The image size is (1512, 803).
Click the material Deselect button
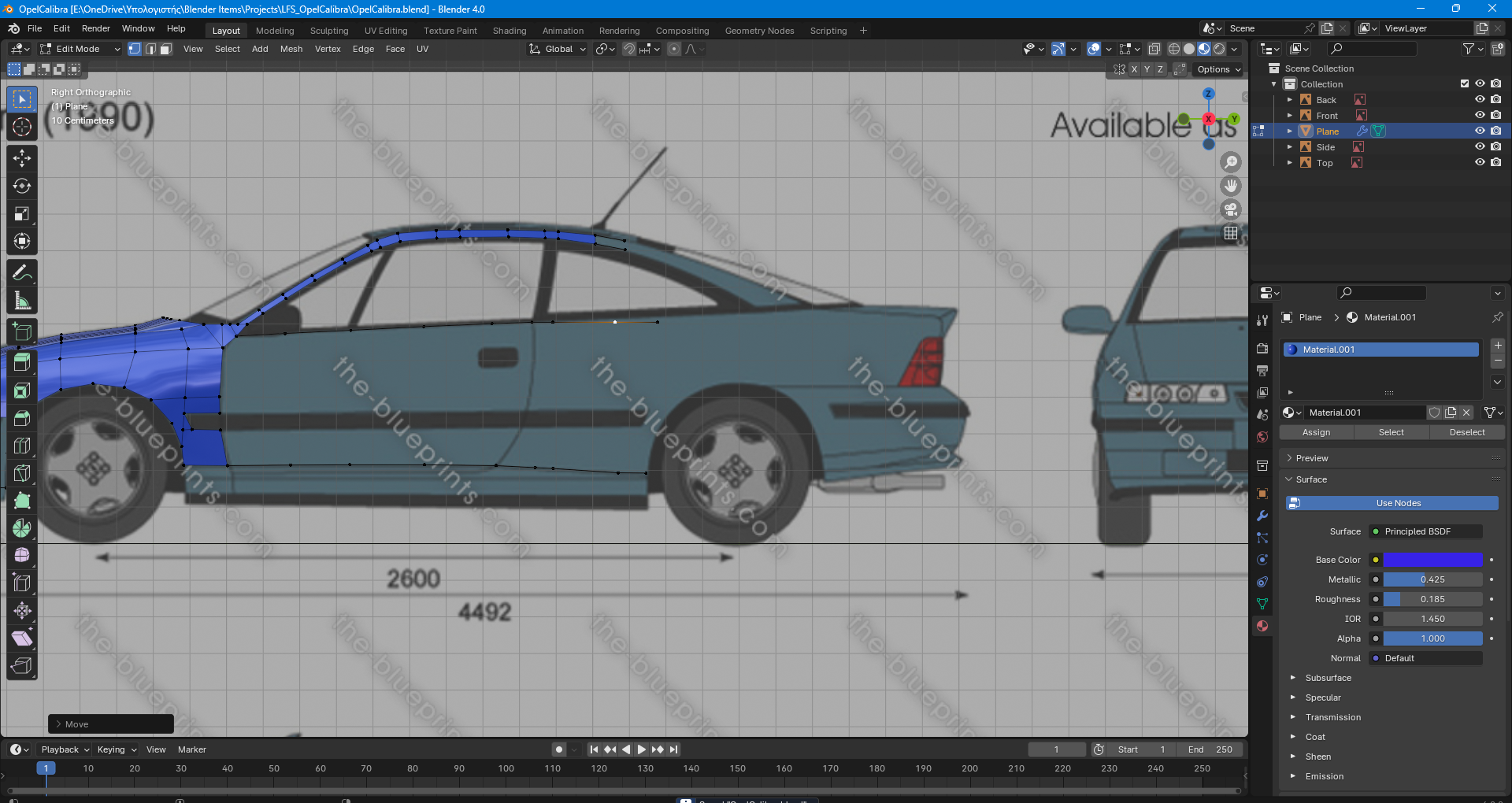pyautogui.click(x=1467, y=432)
